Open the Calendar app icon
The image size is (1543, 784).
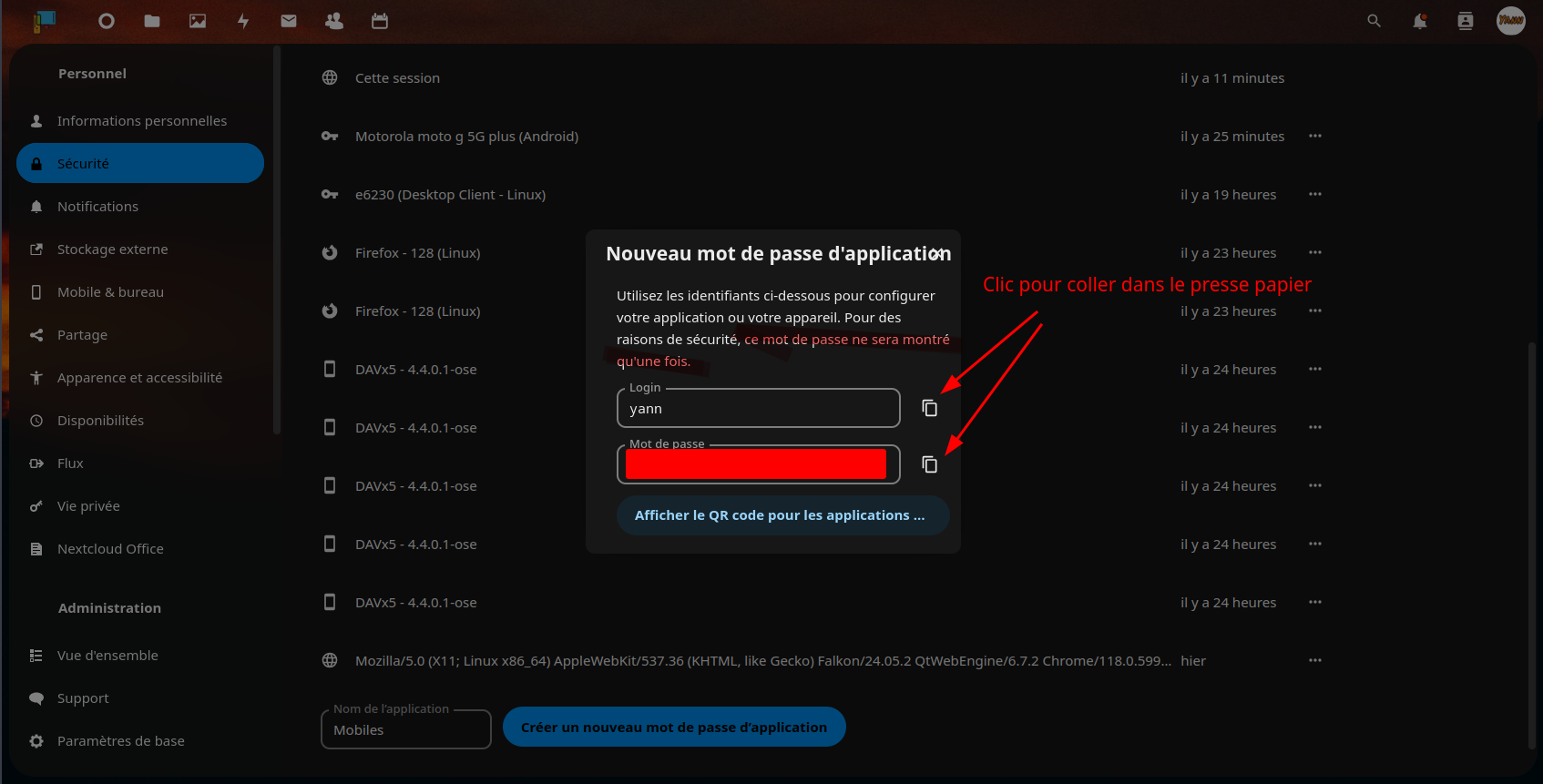click(x=380, y=21)
